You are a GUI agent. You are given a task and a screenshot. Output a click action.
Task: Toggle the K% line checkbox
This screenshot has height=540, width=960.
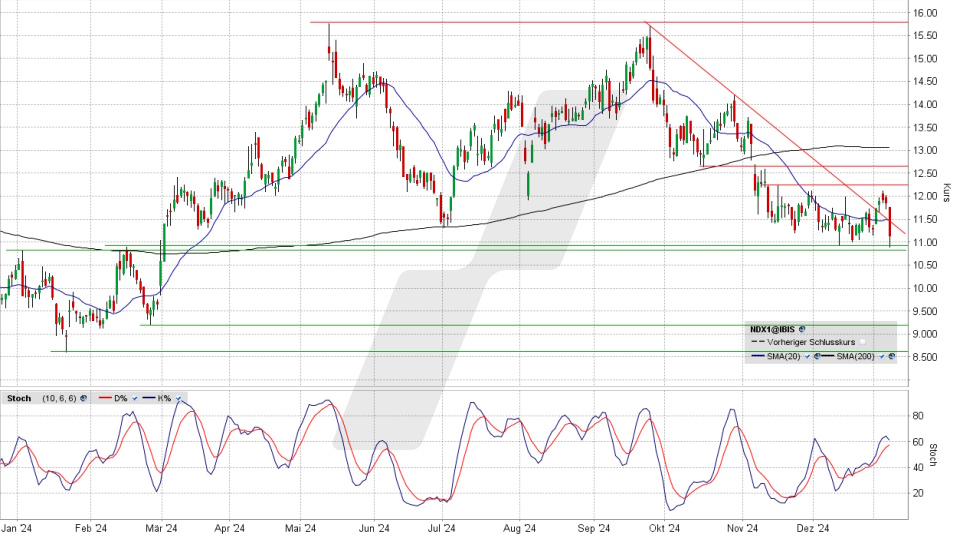tap(178, 399)
